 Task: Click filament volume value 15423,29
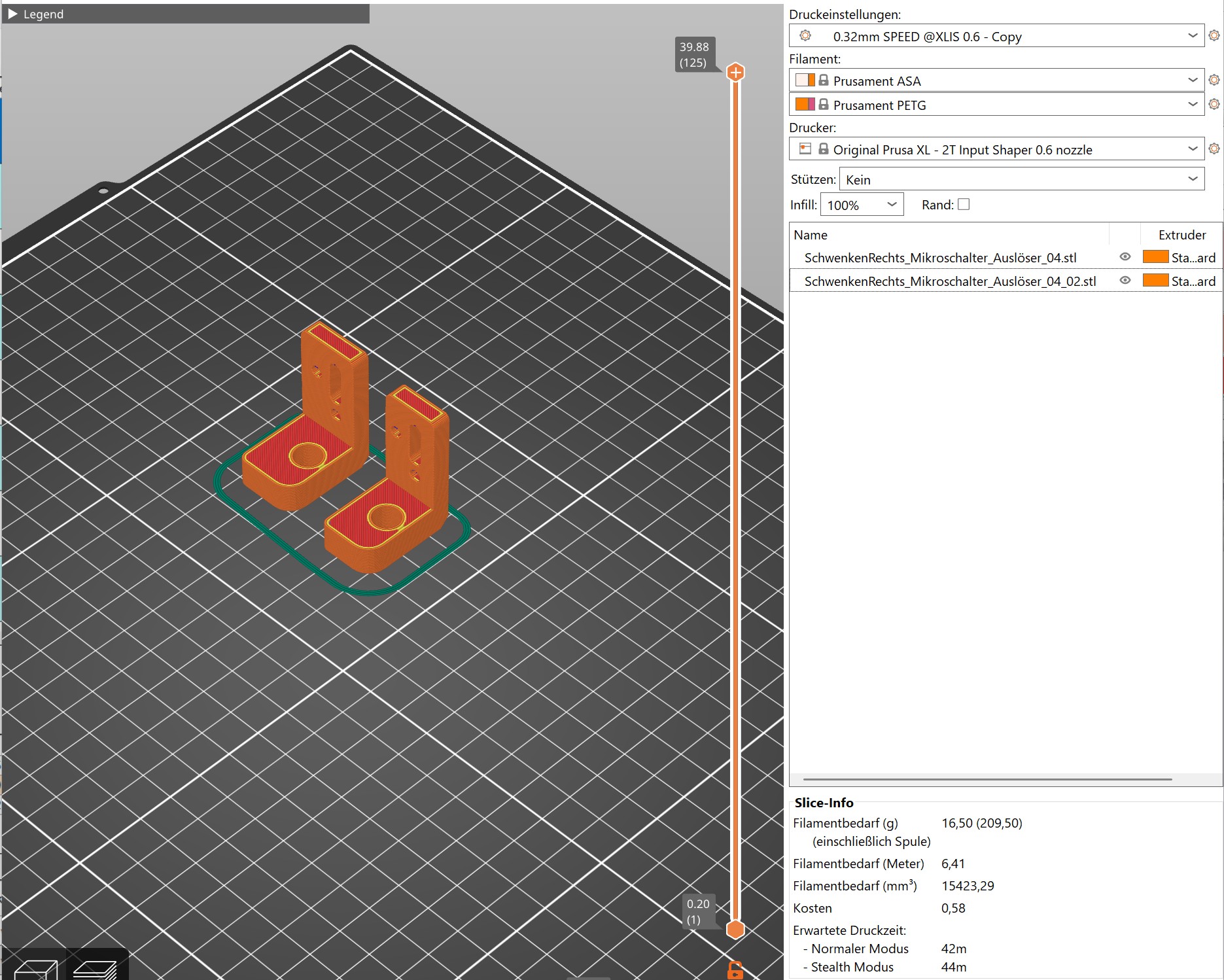click(x=968, y=886)
